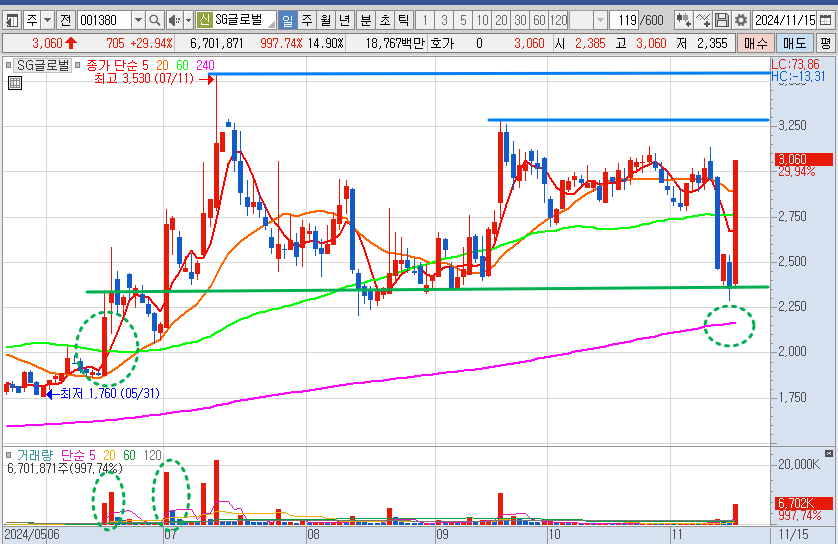Select interval 10 button
Viewport: 838px width, 544px height.
483,21
